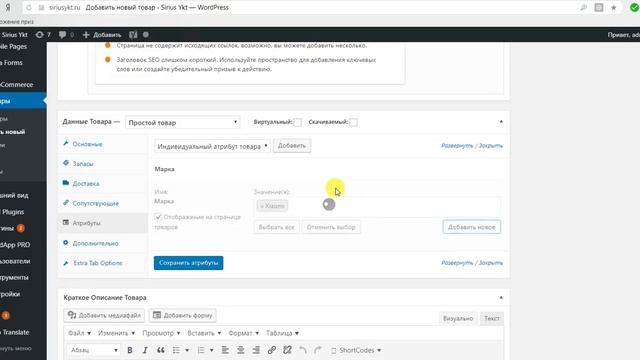This screenshot has height=360, width=640.
Task: Open the Таблица editor menu
Action: [x=282, y=333]
